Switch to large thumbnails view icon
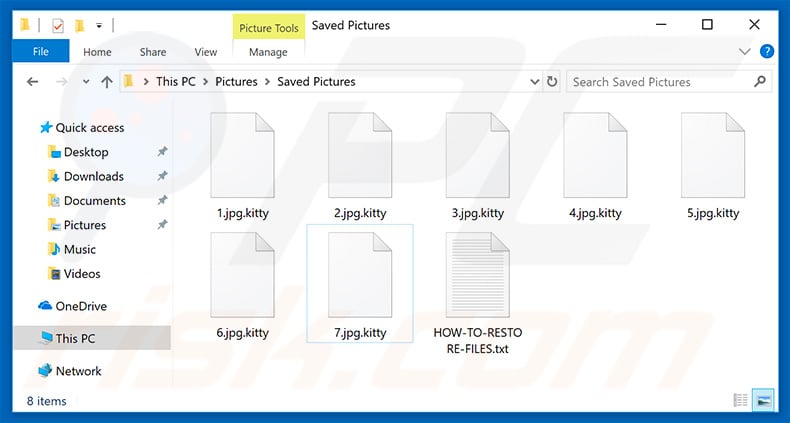Viewport: 790px width, 423px height. pyautogui.click(x=764, y=400)
